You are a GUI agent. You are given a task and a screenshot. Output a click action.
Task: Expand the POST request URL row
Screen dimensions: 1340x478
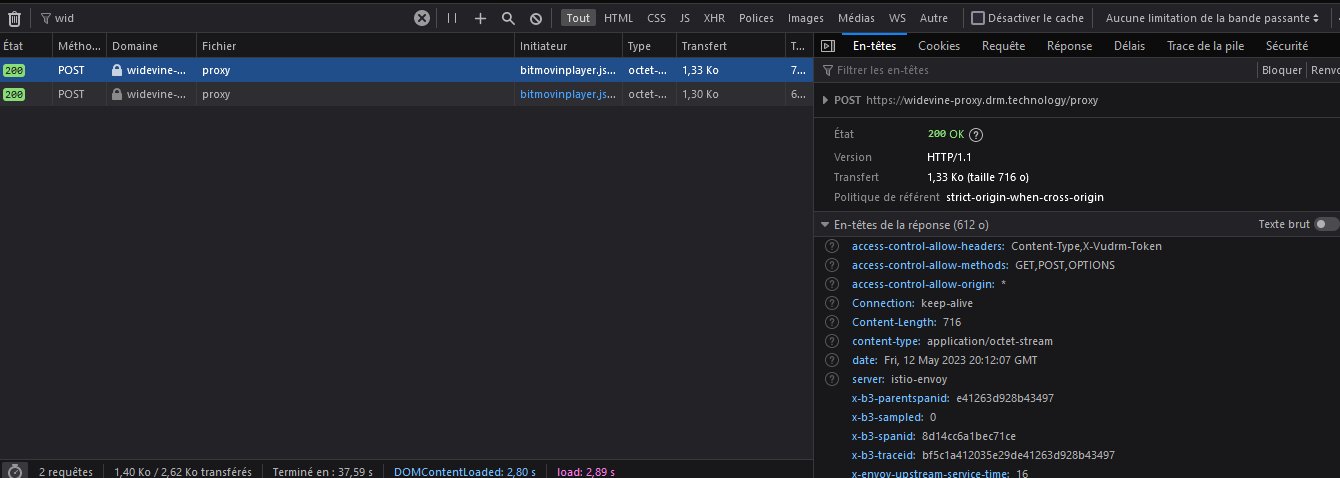825,100
